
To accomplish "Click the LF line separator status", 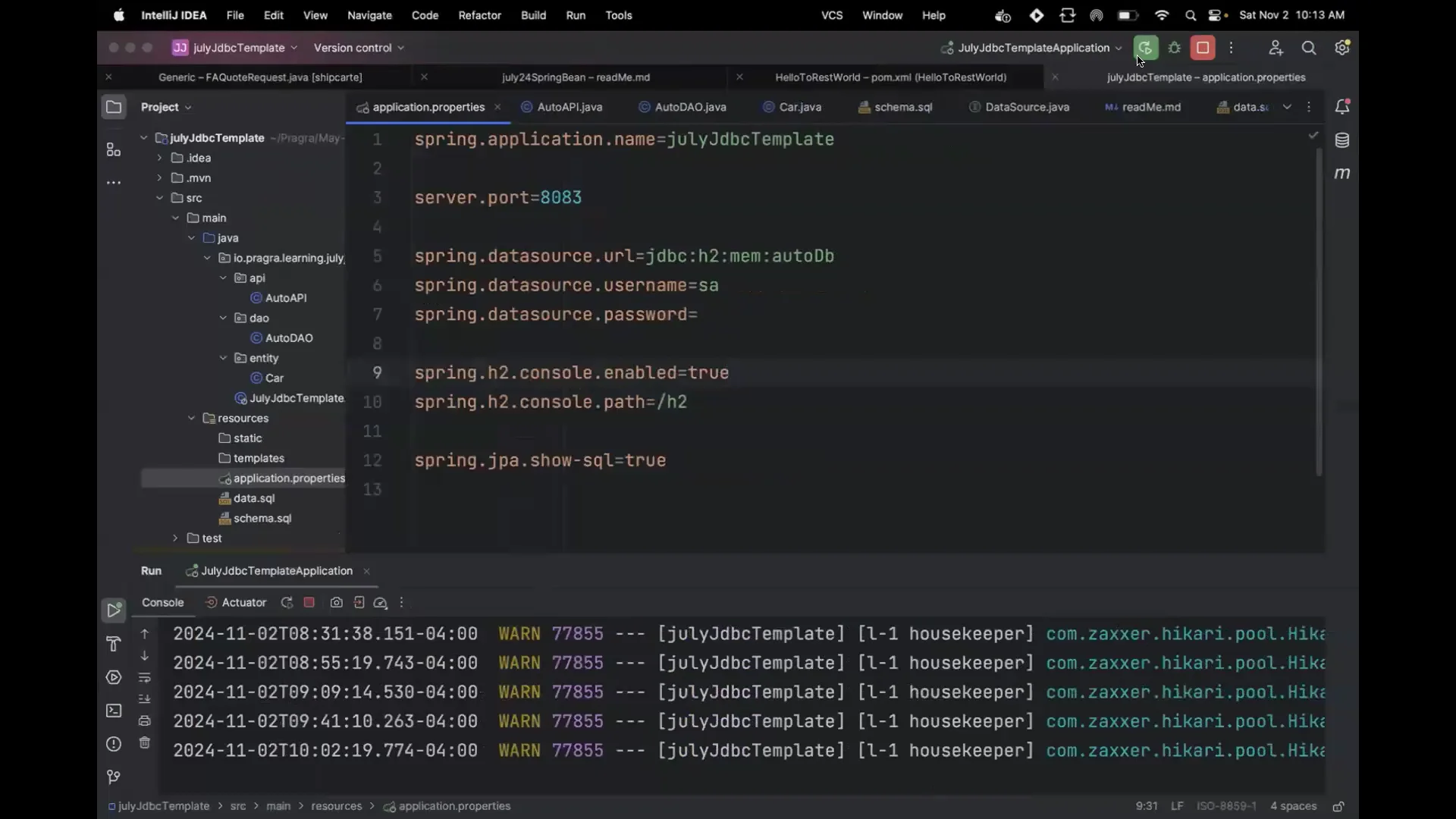I will 1177,806.
